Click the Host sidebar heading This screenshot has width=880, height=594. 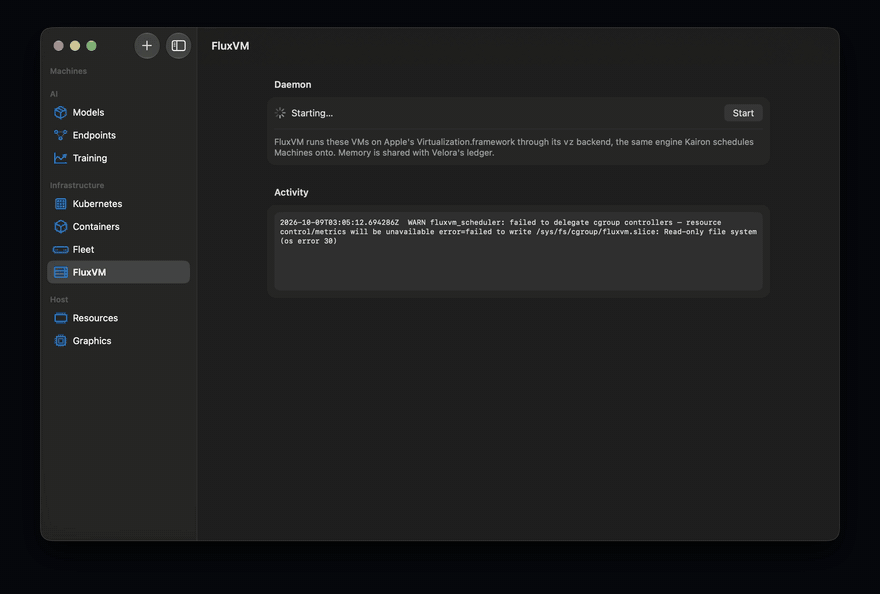click(59, 299)
